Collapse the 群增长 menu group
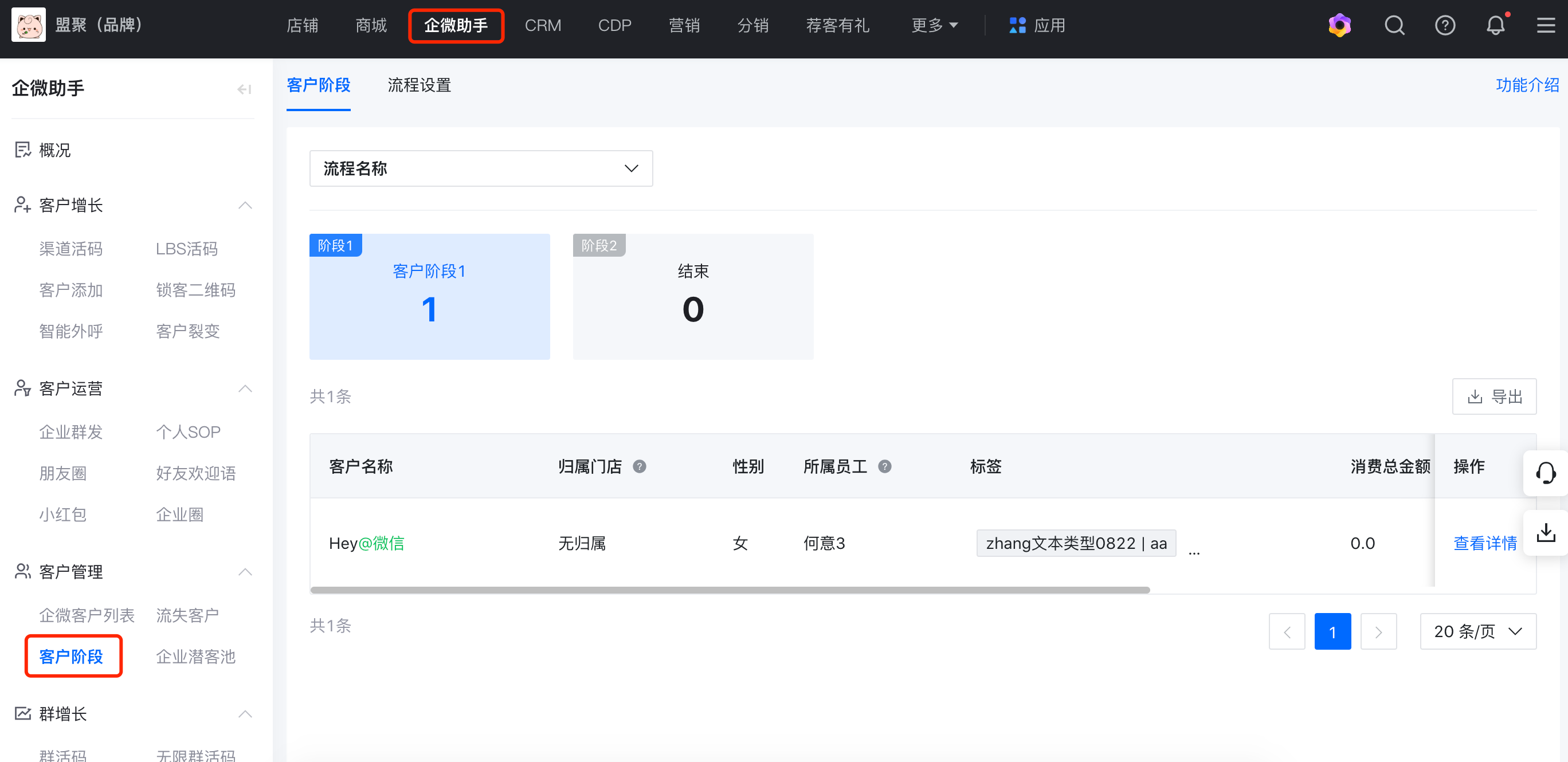The height and width of the screenshot is (762, 1568). tap(245, 713)
